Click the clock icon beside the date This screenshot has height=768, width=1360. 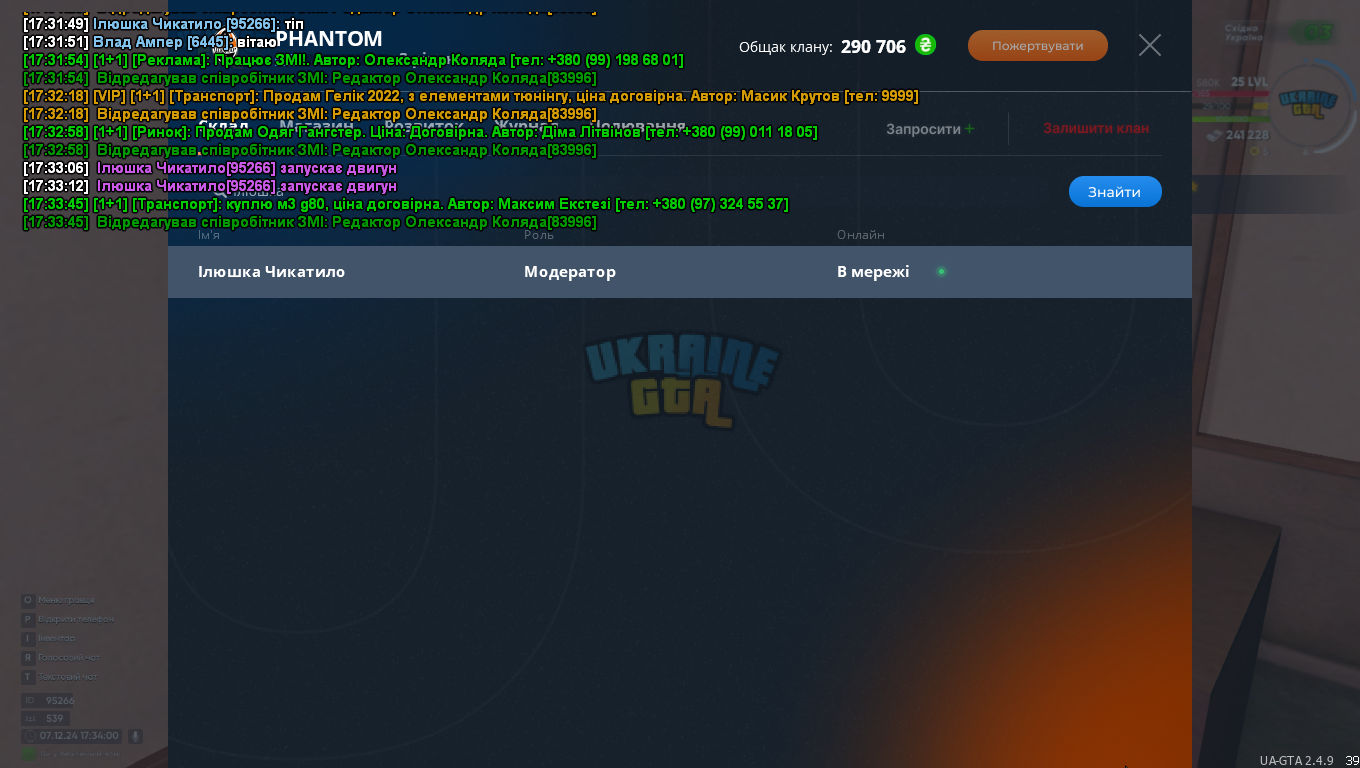tap(29, 736)
